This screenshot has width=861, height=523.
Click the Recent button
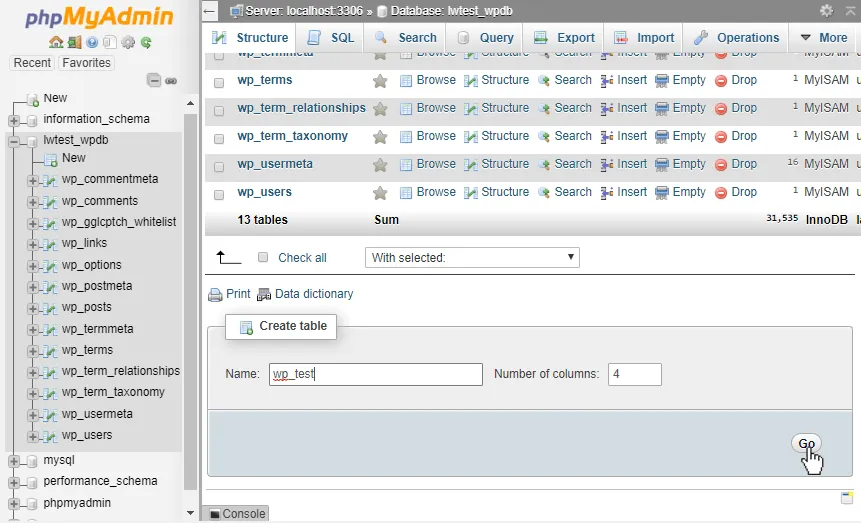click(x=32, y=63)
